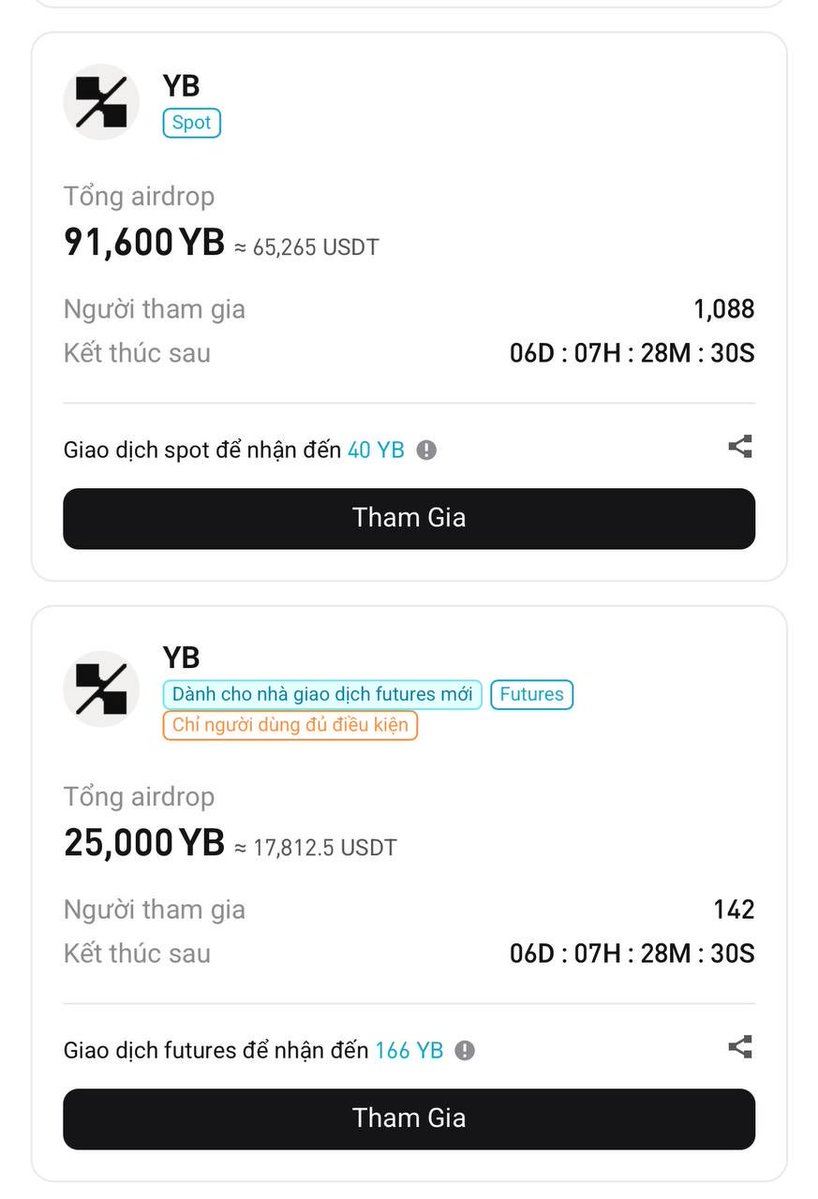The image size is (818, 1199).
Task: Click Tham Gia in the Futures card
Action: [x=409, y=1119]
